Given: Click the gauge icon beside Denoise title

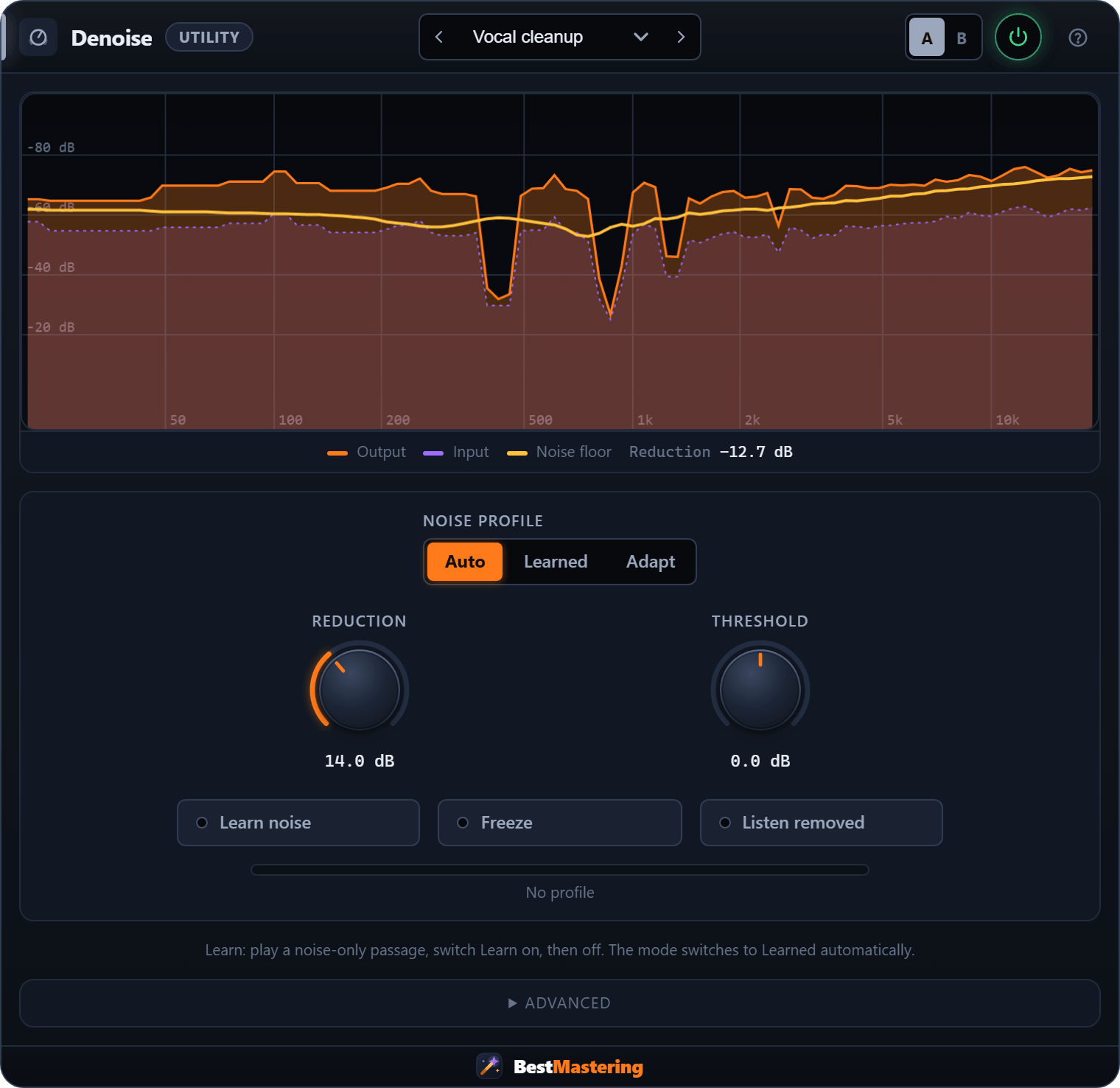Looking at the screenshot, I should pyautogui.click(x=38, y=38).
